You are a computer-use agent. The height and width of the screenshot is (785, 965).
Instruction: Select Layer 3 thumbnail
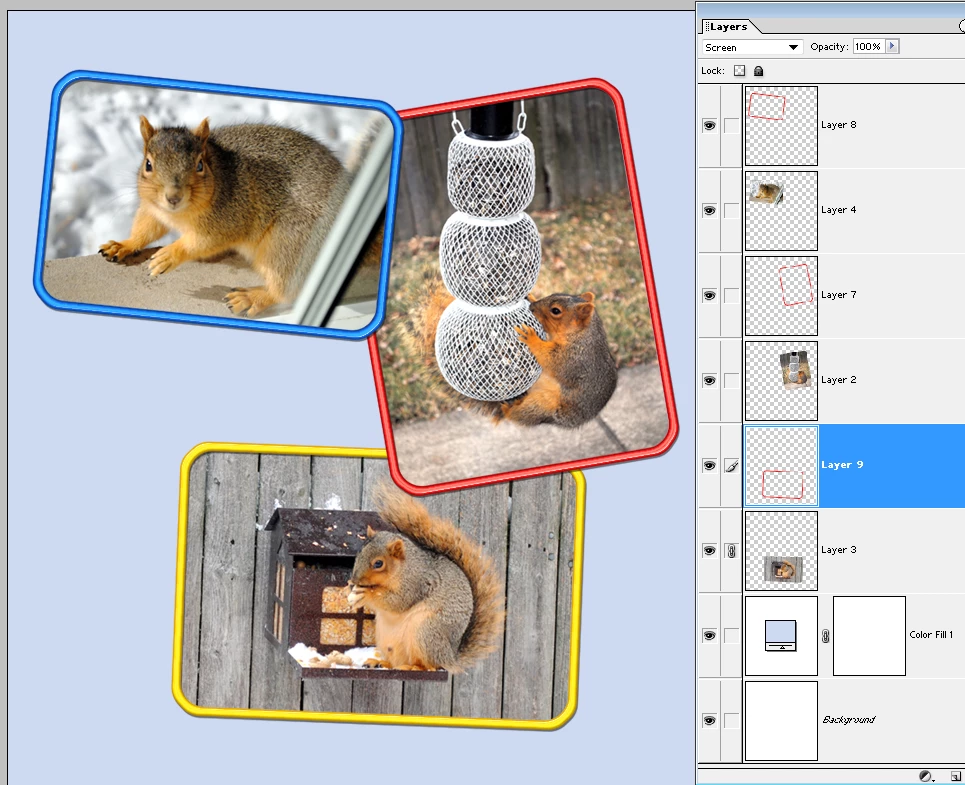tap(782, 551)
